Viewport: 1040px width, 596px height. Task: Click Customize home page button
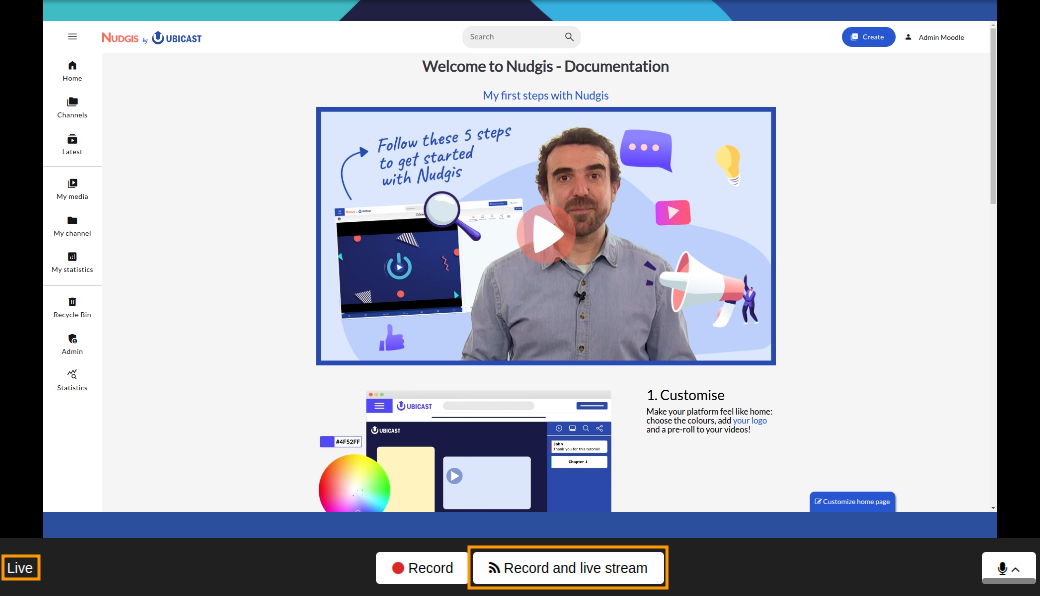852,501
